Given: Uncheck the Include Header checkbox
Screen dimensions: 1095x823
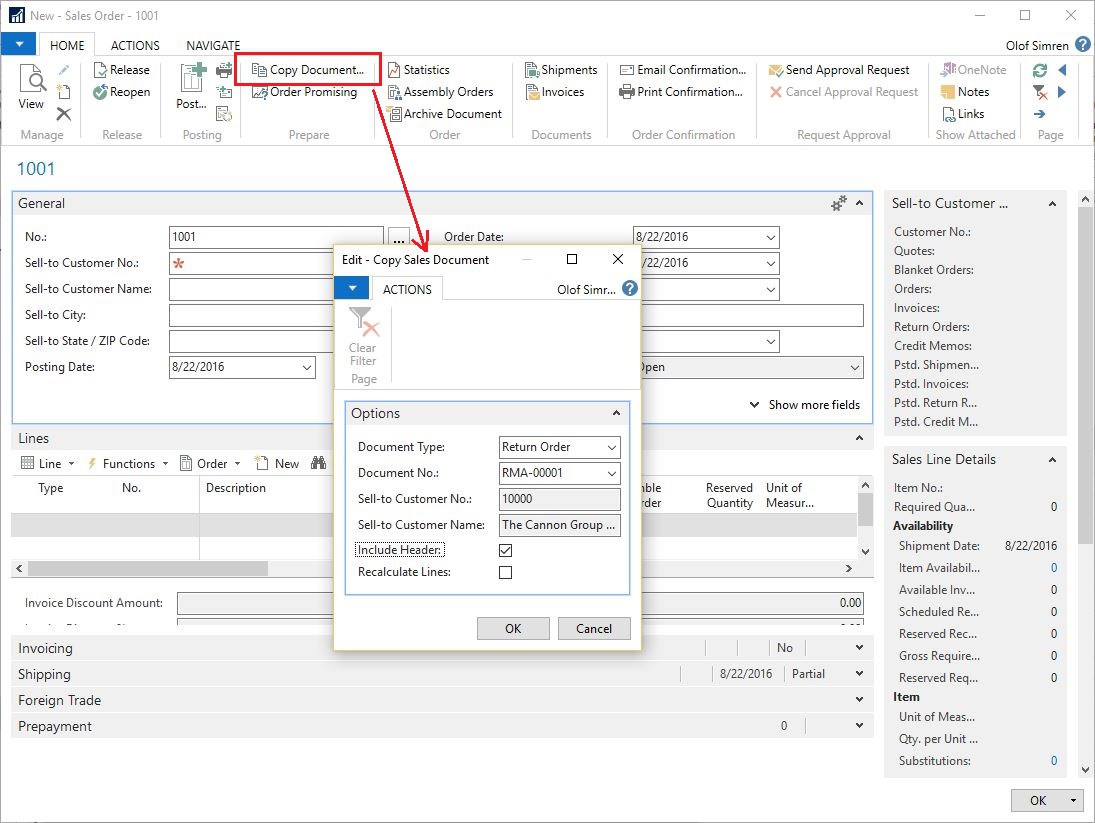Looking at the screenshot, I should (x=505, y=549).
